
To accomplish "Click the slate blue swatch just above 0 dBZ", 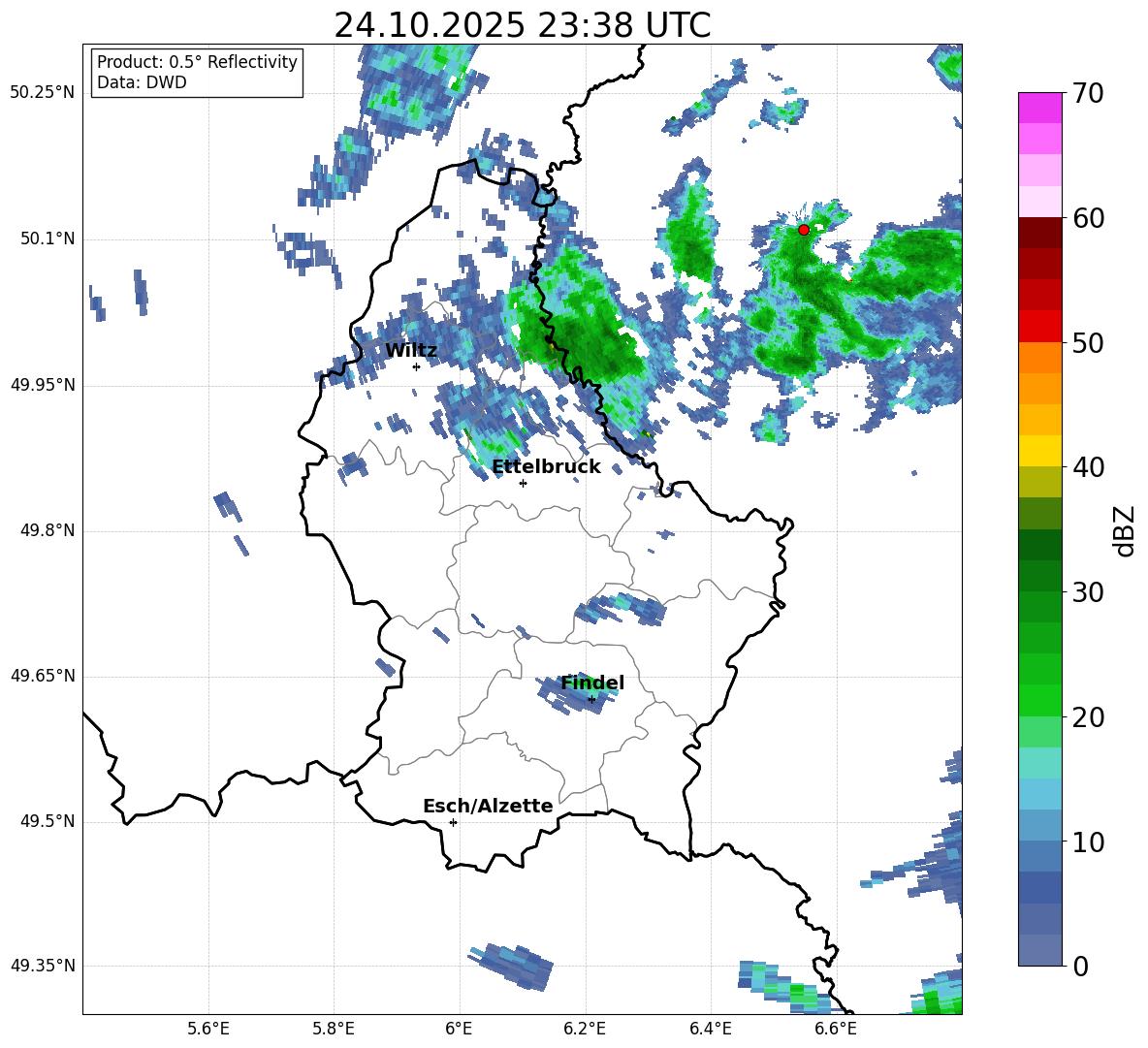I will coord(1040,950).
